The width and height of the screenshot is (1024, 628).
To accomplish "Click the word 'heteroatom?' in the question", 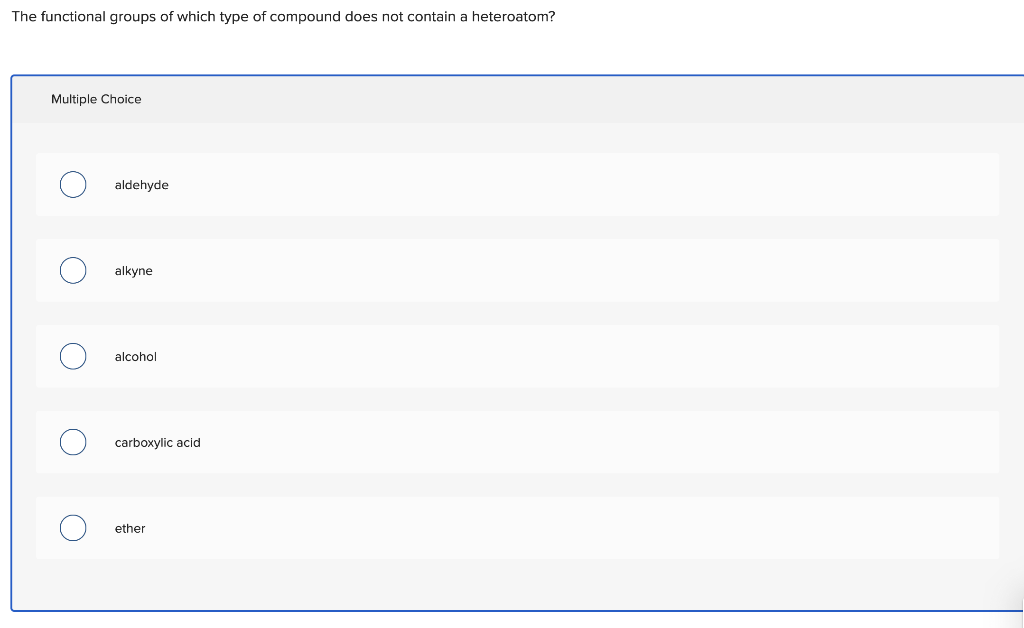I will tap(513, 17).
